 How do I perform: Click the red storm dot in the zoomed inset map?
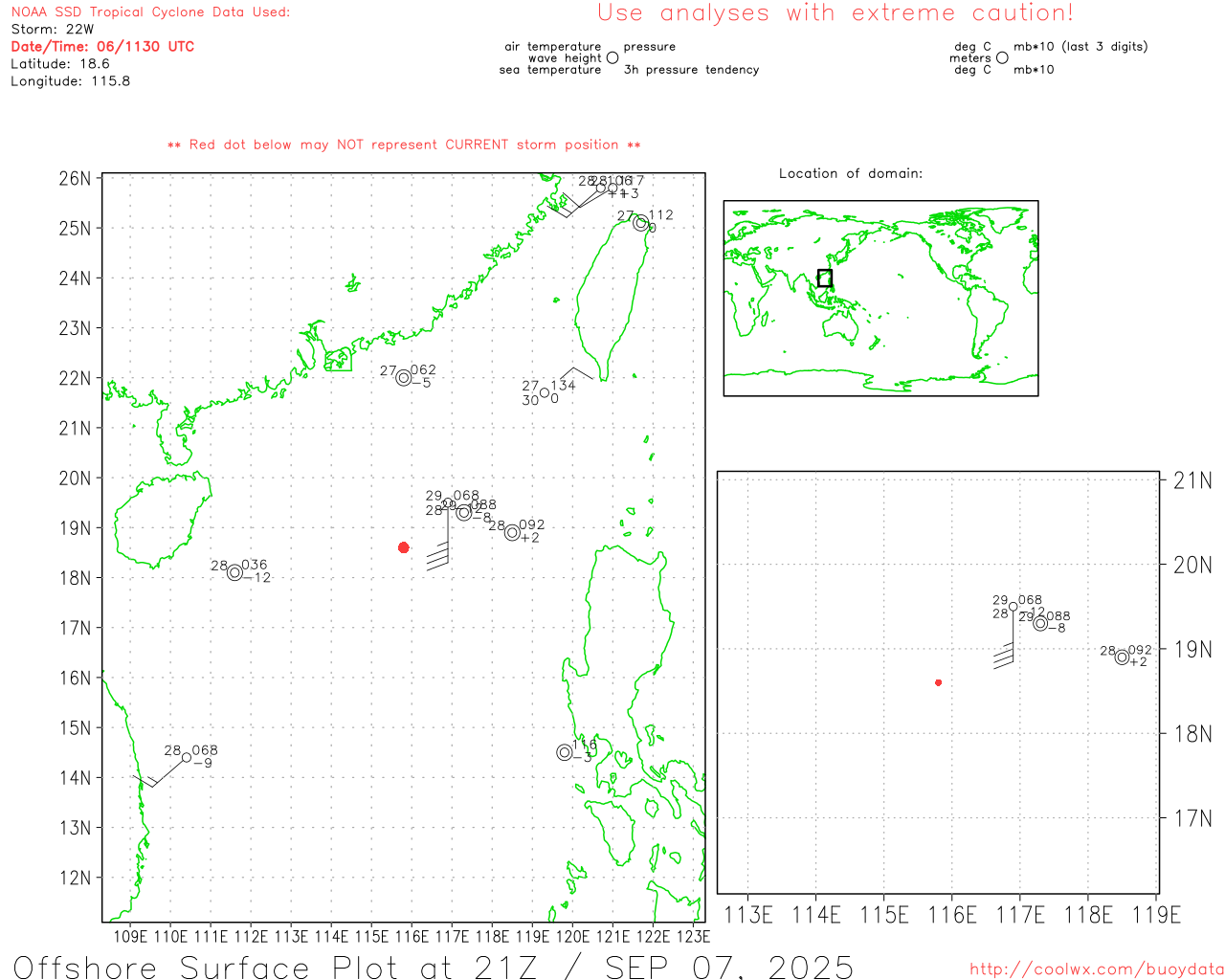coord(939,682)
